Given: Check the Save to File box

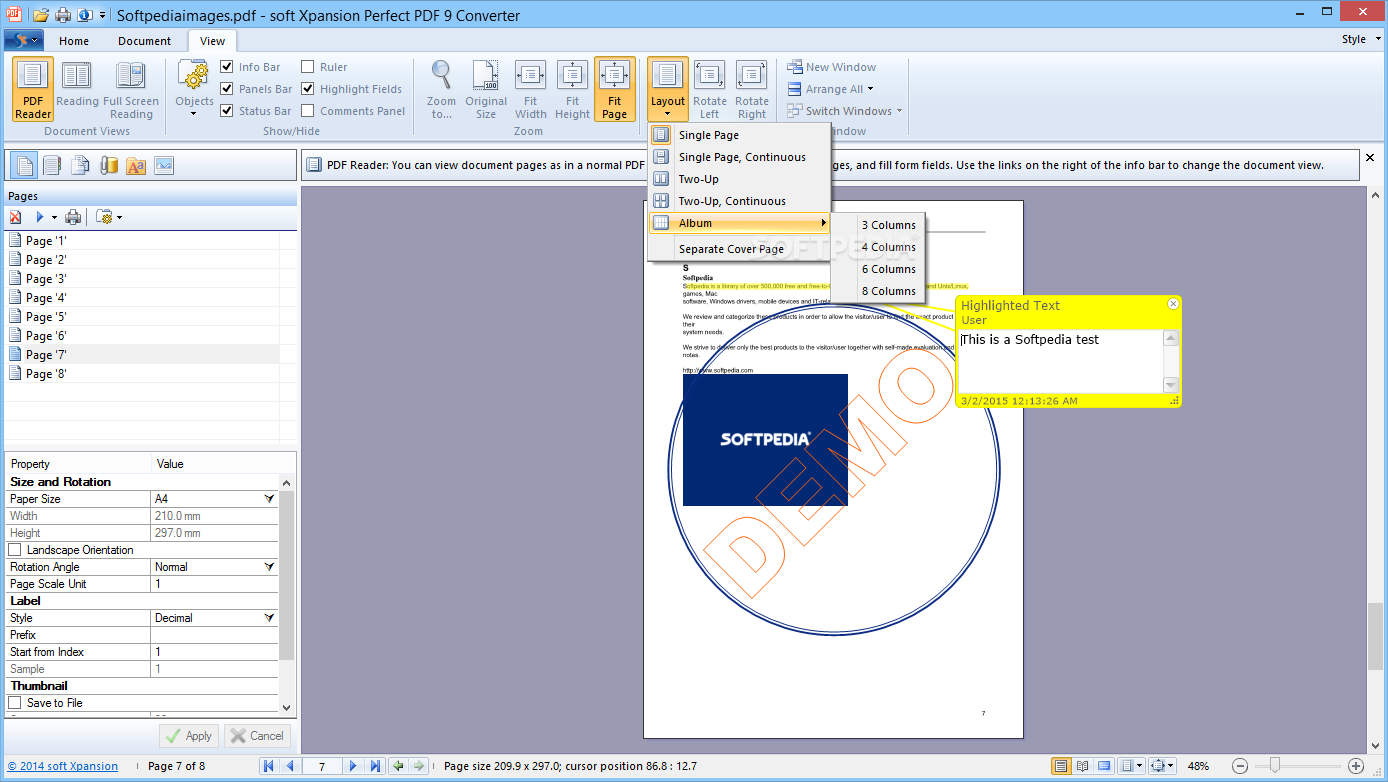Looking at the screenshot, I should tap(15, 703).
